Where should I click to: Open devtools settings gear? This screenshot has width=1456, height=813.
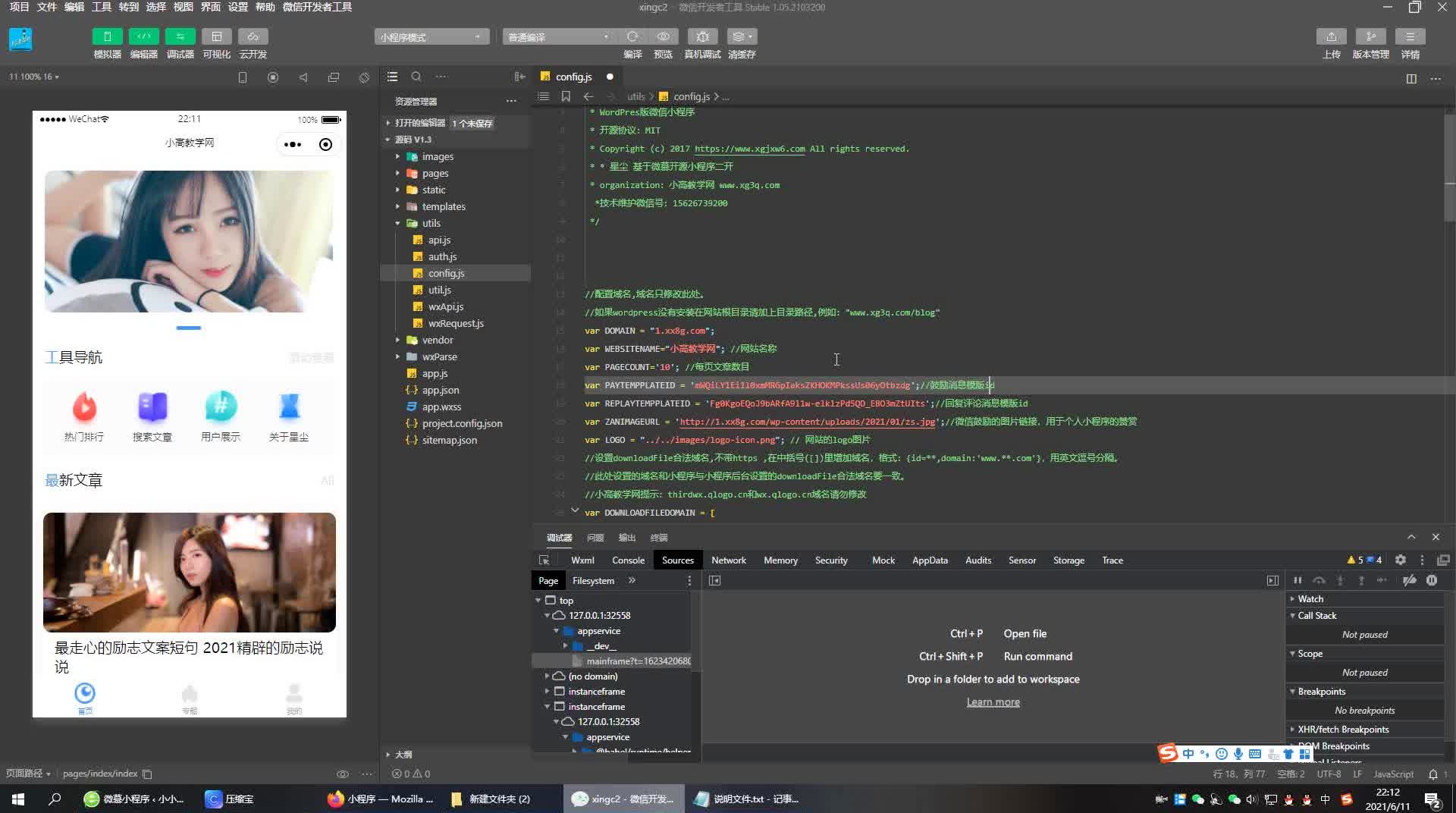tap(1401, 560)
